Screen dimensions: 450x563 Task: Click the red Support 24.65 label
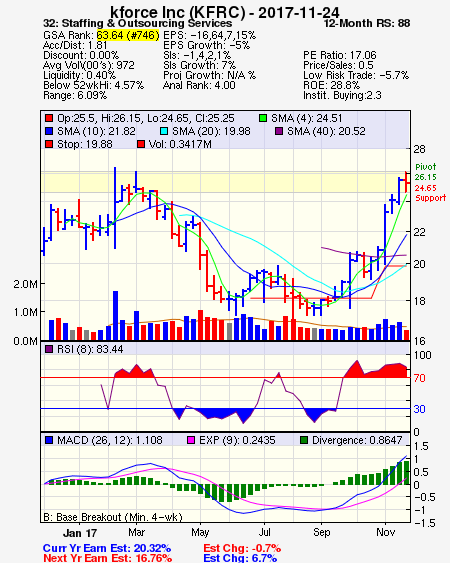pyautogui.click(x=430, y=193)
